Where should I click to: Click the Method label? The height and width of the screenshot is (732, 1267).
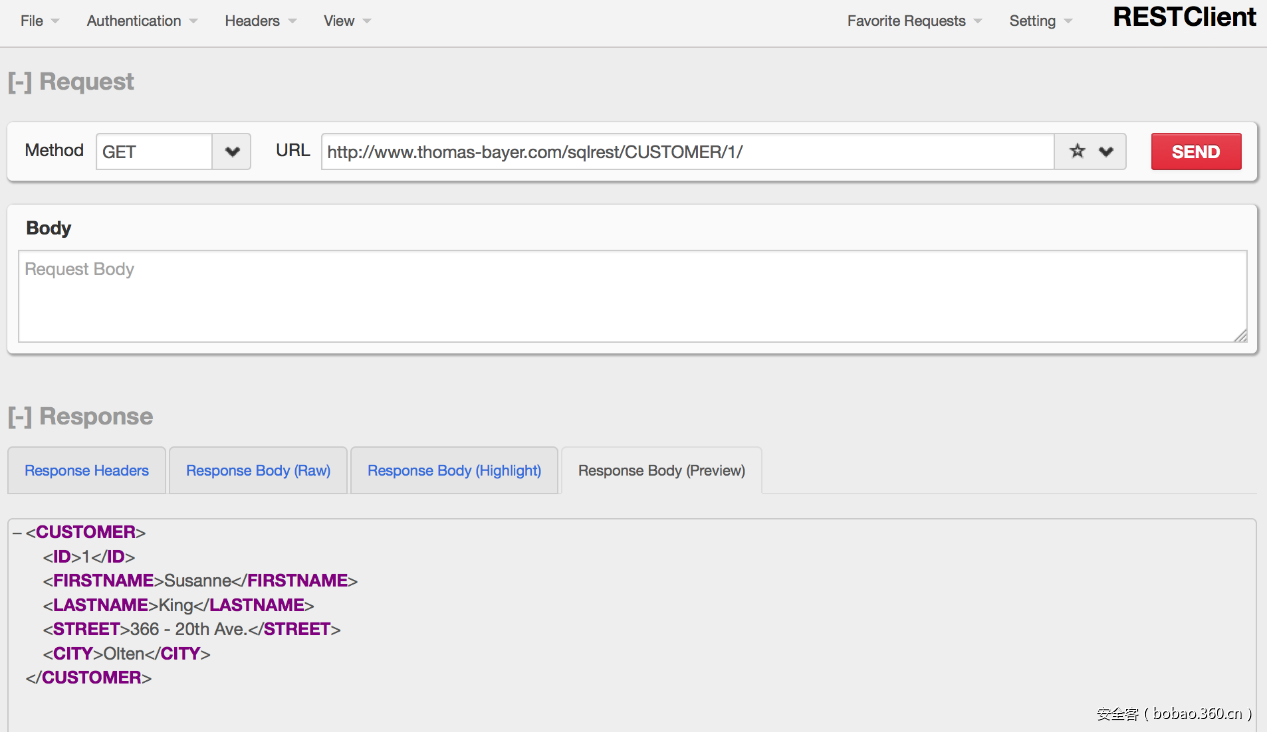coord(54,150)
